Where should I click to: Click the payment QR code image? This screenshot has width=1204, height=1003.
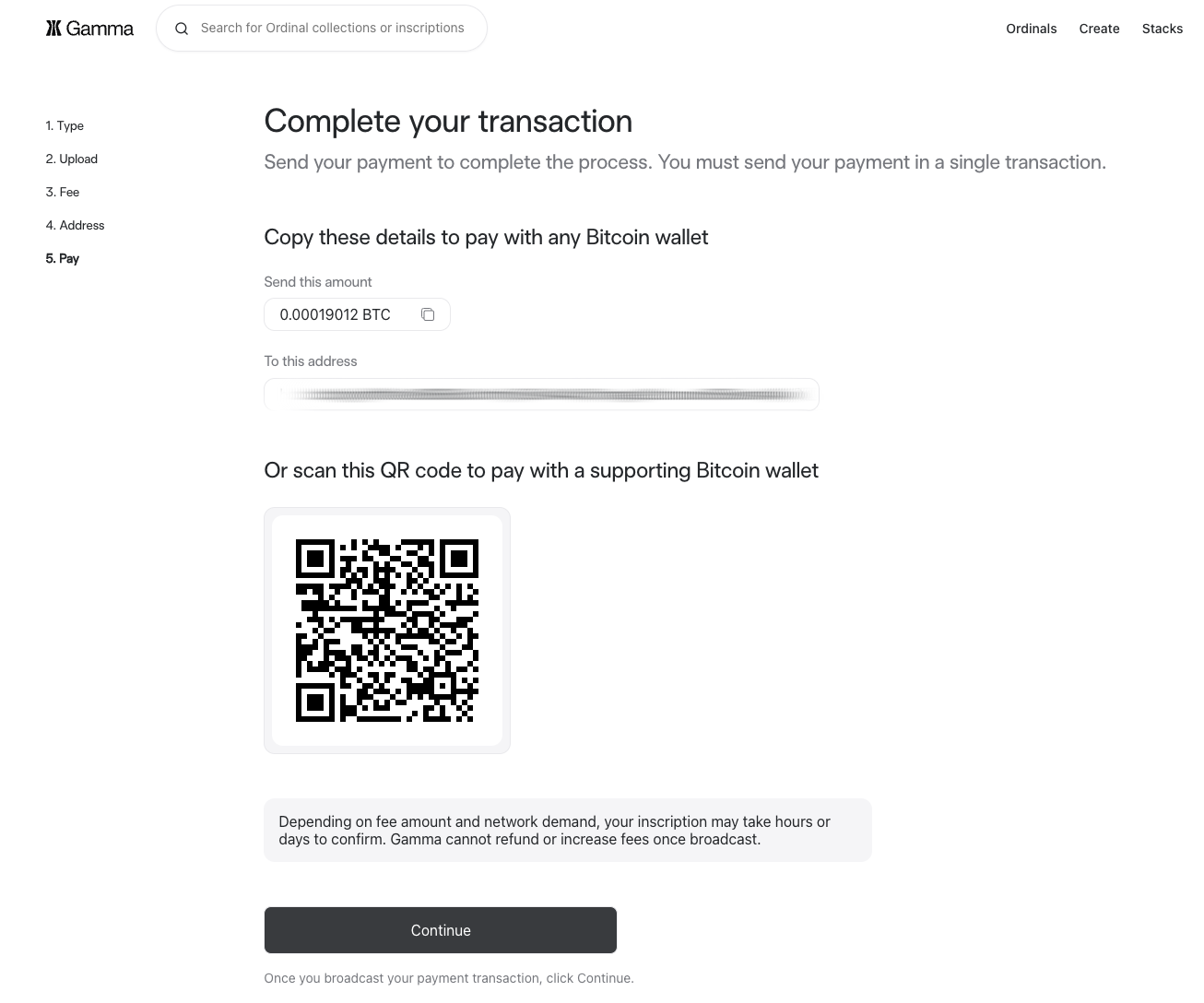(x=387, y=631)
